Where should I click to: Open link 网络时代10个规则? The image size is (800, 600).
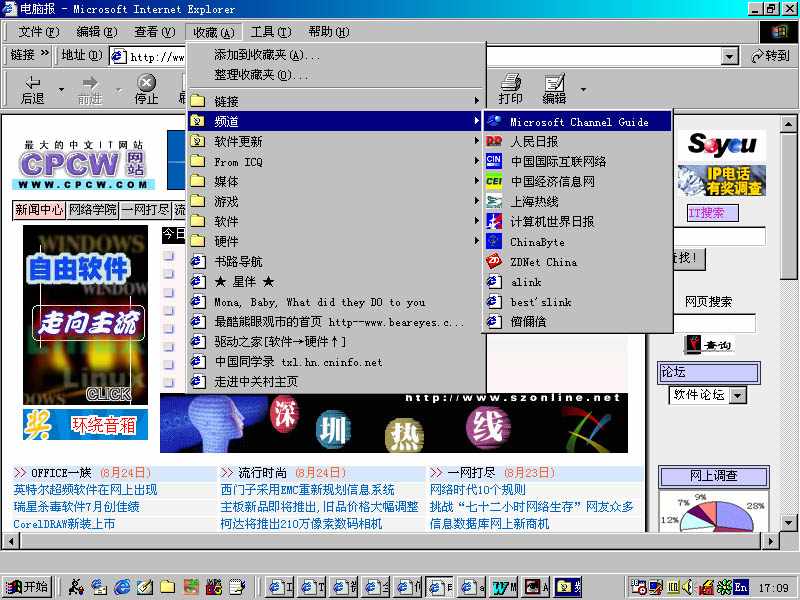click(x=478, y=490)
